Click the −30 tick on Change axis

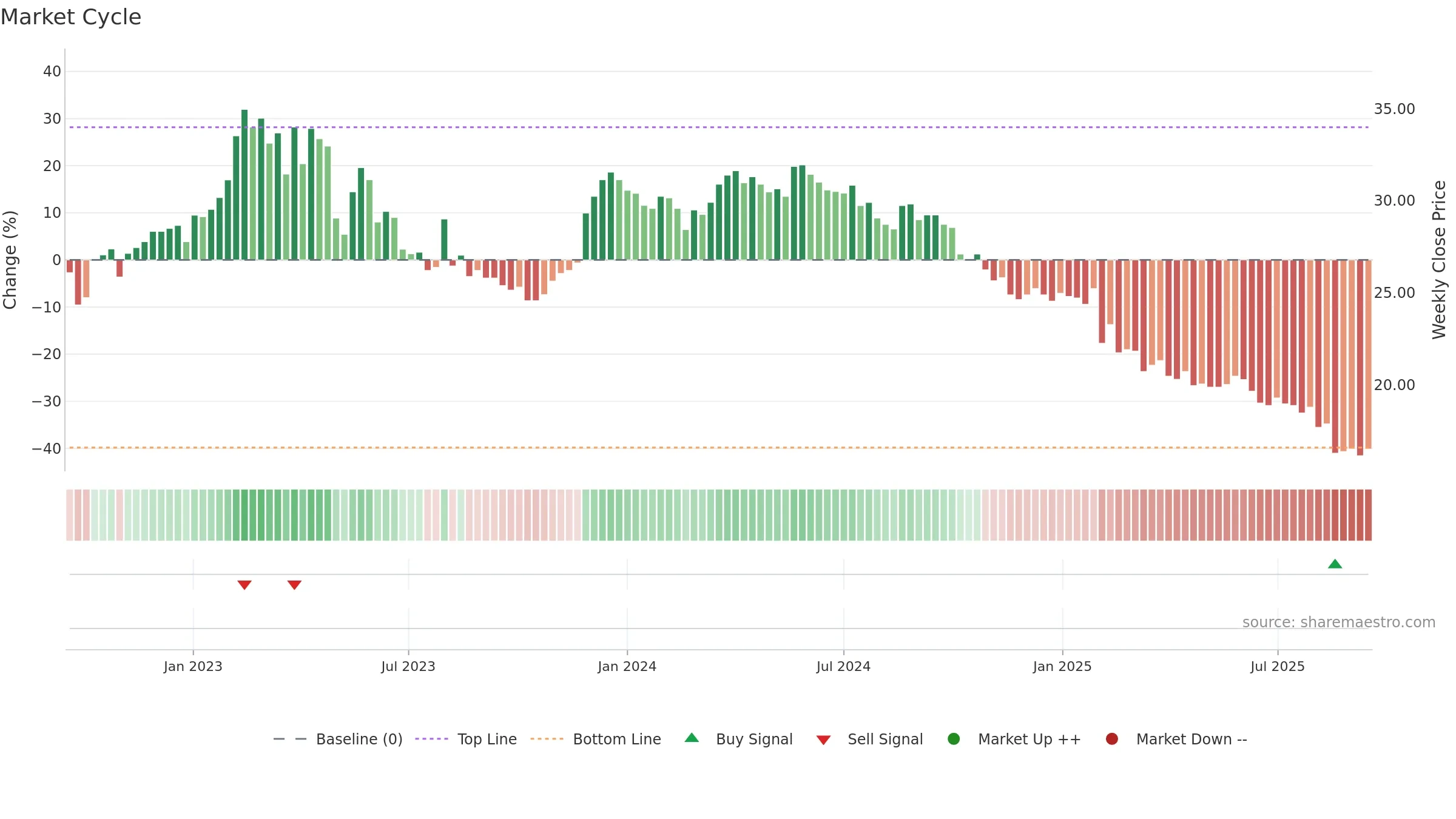47,402
